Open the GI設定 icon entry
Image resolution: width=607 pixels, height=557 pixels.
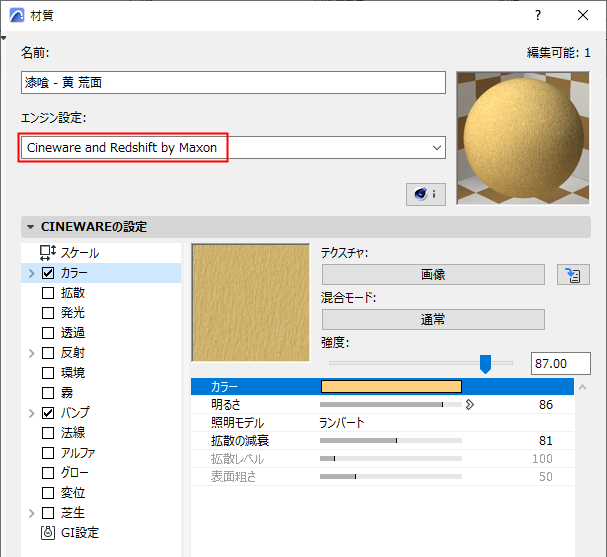[x=48, y=533]
